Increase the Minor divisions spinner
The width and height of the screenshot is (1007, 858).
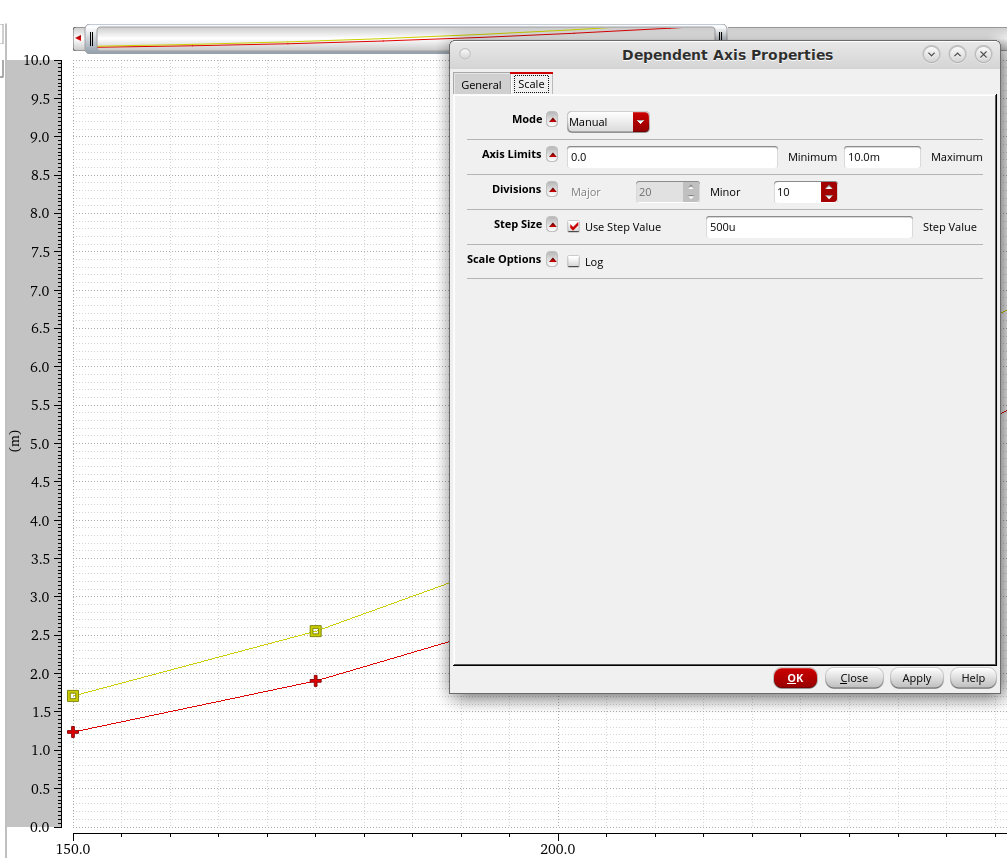(829, 187)
